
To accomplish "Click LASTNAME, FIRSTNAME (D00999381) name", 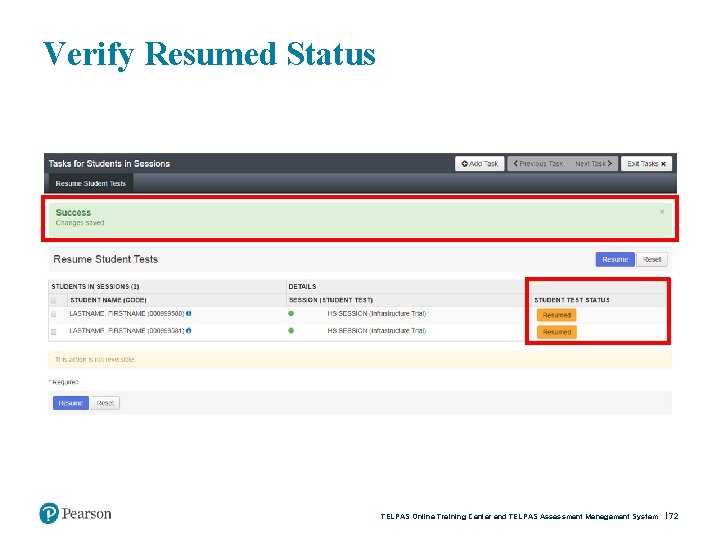I will (127, 331).
